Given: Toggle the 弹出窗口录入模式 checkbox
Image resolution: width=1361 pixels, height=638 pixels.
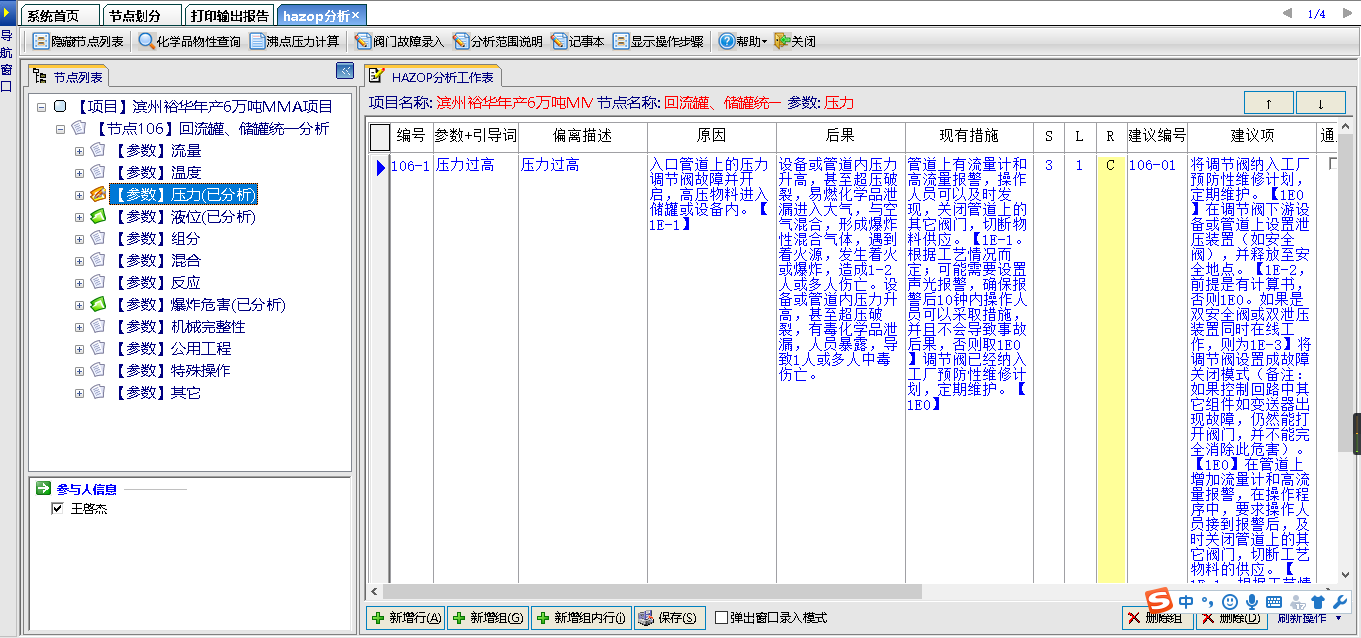Looking at the screenshot, I should (x=721, y=618).
